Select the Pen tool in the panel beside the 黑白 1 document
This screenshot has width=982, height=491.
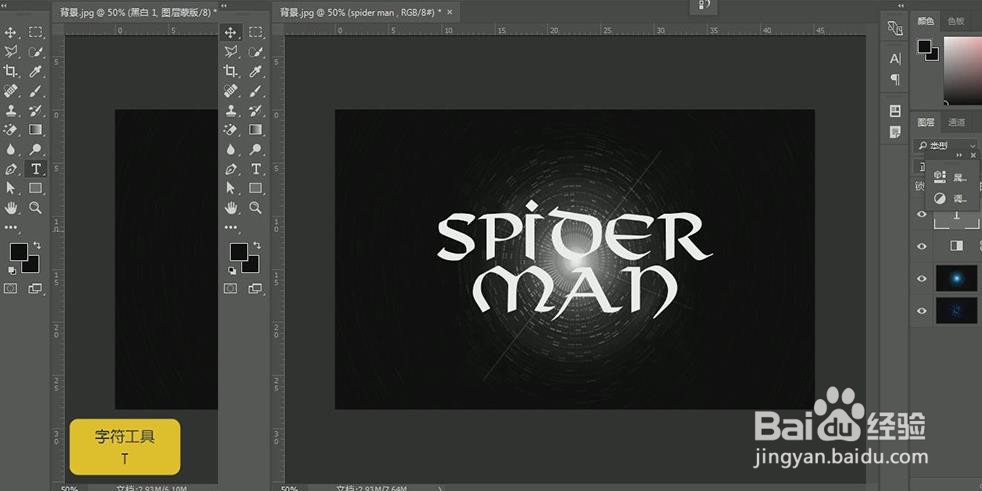pyautogui.click(x=11, y=169)
